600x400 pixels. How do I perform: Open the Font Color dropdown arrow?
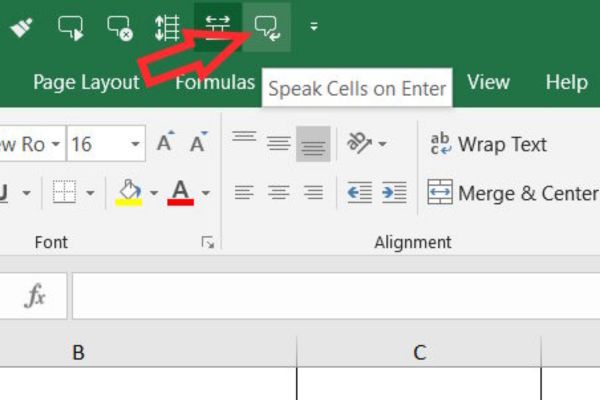205,193
